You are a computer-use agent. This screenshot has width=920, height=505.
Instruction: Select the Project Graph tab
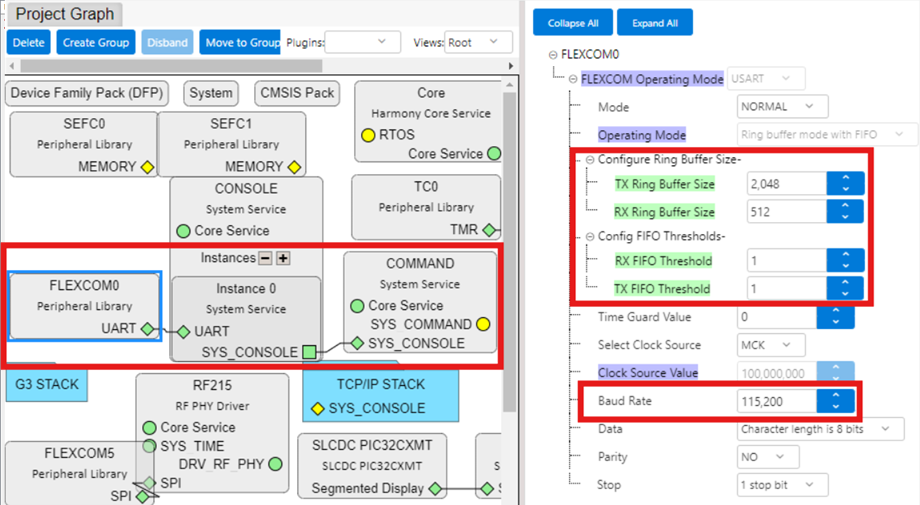65,14
